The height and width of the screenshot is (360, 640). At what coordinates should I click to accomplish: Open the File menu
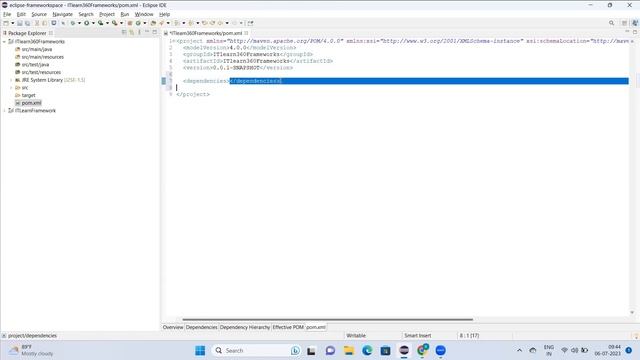7,14
